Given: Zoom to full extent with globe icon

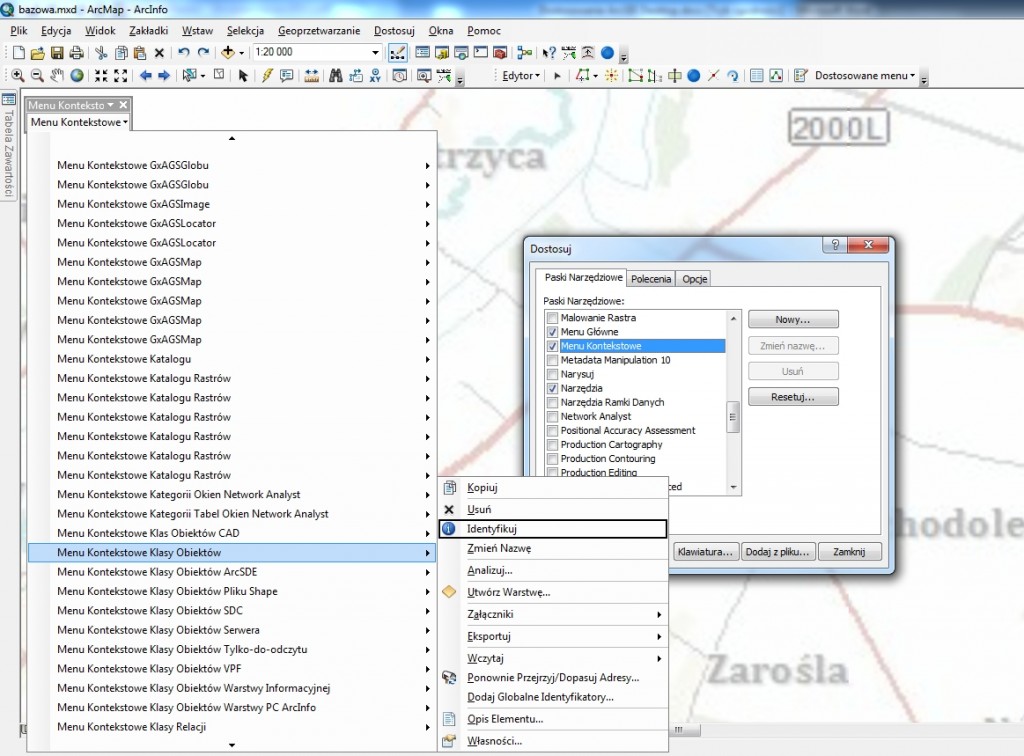Looking at the screenshot, I should point(77,76).
